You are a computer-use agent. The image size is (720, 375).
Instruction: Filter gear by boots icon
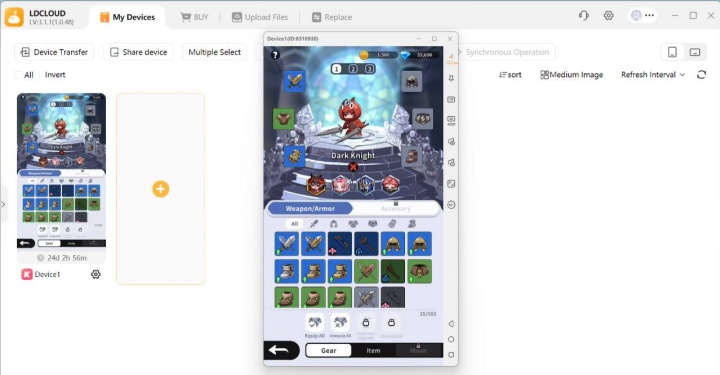[411, 224]
